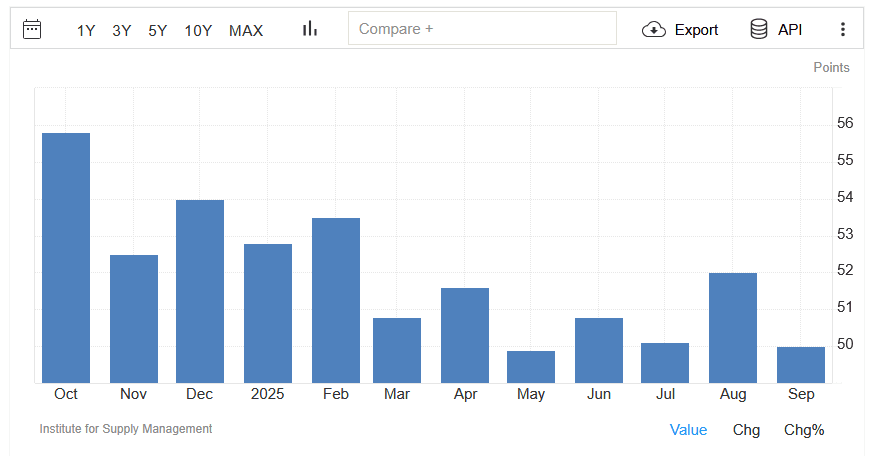The height and width of the screenshot is (456, 882).
Task: Click the Jul bar in chart
Action: tap(665, 363)
